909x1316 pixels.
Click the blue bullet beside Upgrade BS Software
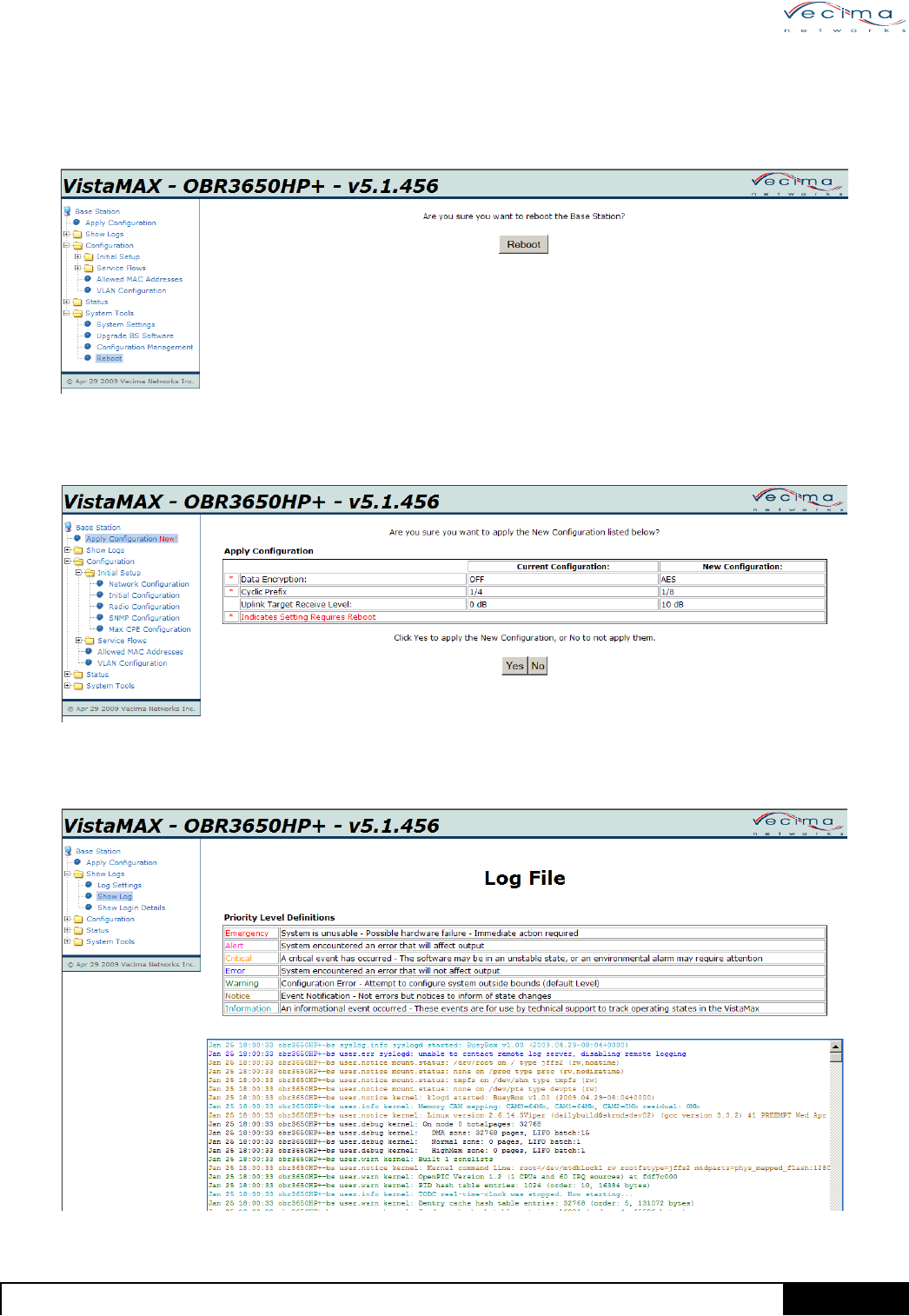[x=88, y=335]
